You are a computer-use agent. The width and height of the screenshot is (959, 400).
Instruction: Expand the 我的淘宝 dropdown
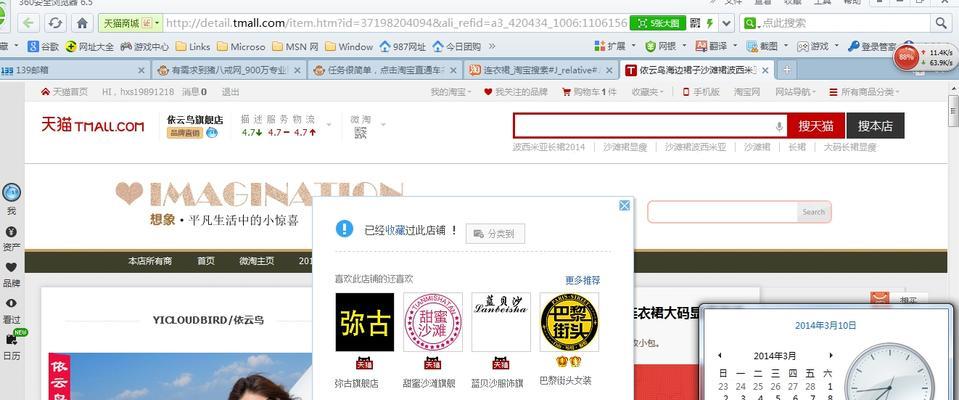point(451,92)
